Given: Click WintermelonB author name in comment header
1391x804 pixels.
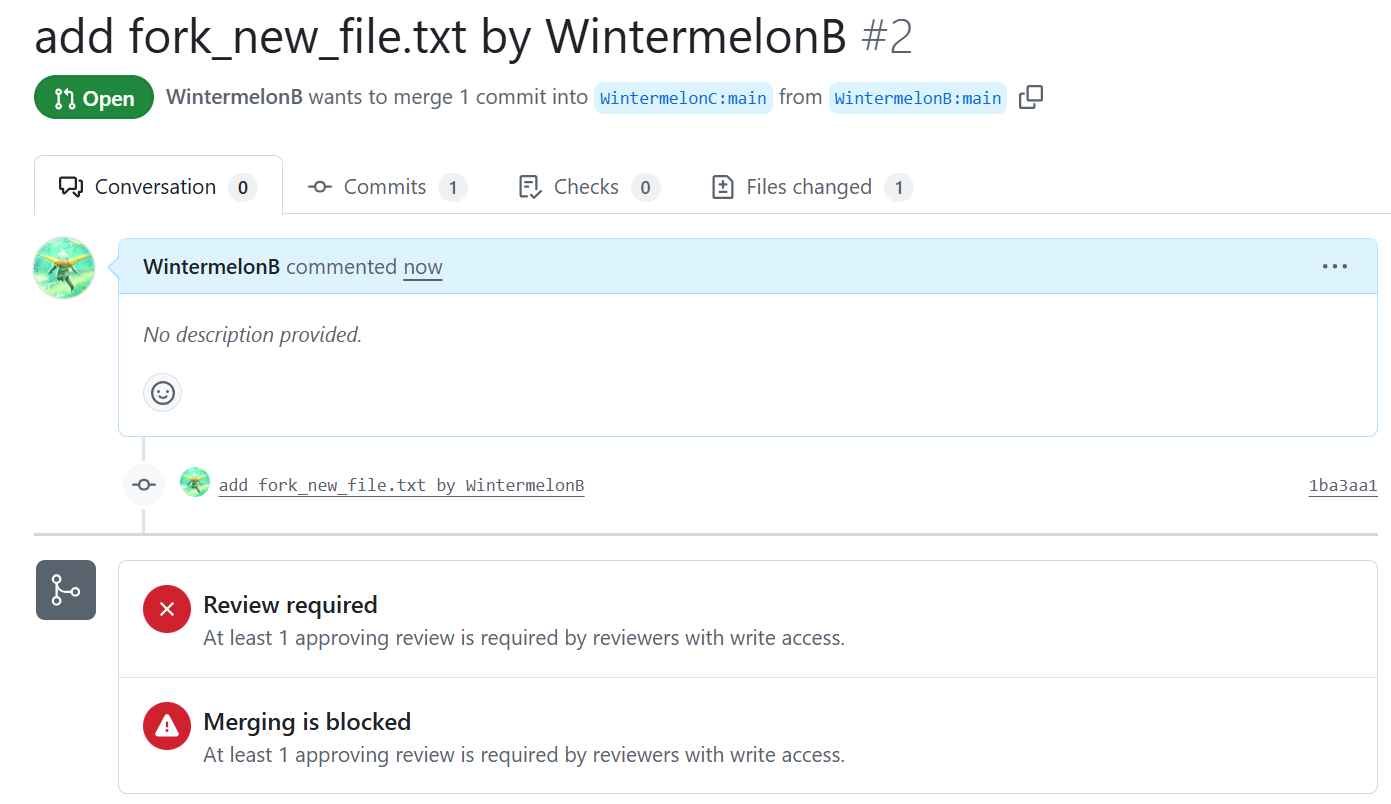Looking at the screenshot, I should [x=212, y=267].
